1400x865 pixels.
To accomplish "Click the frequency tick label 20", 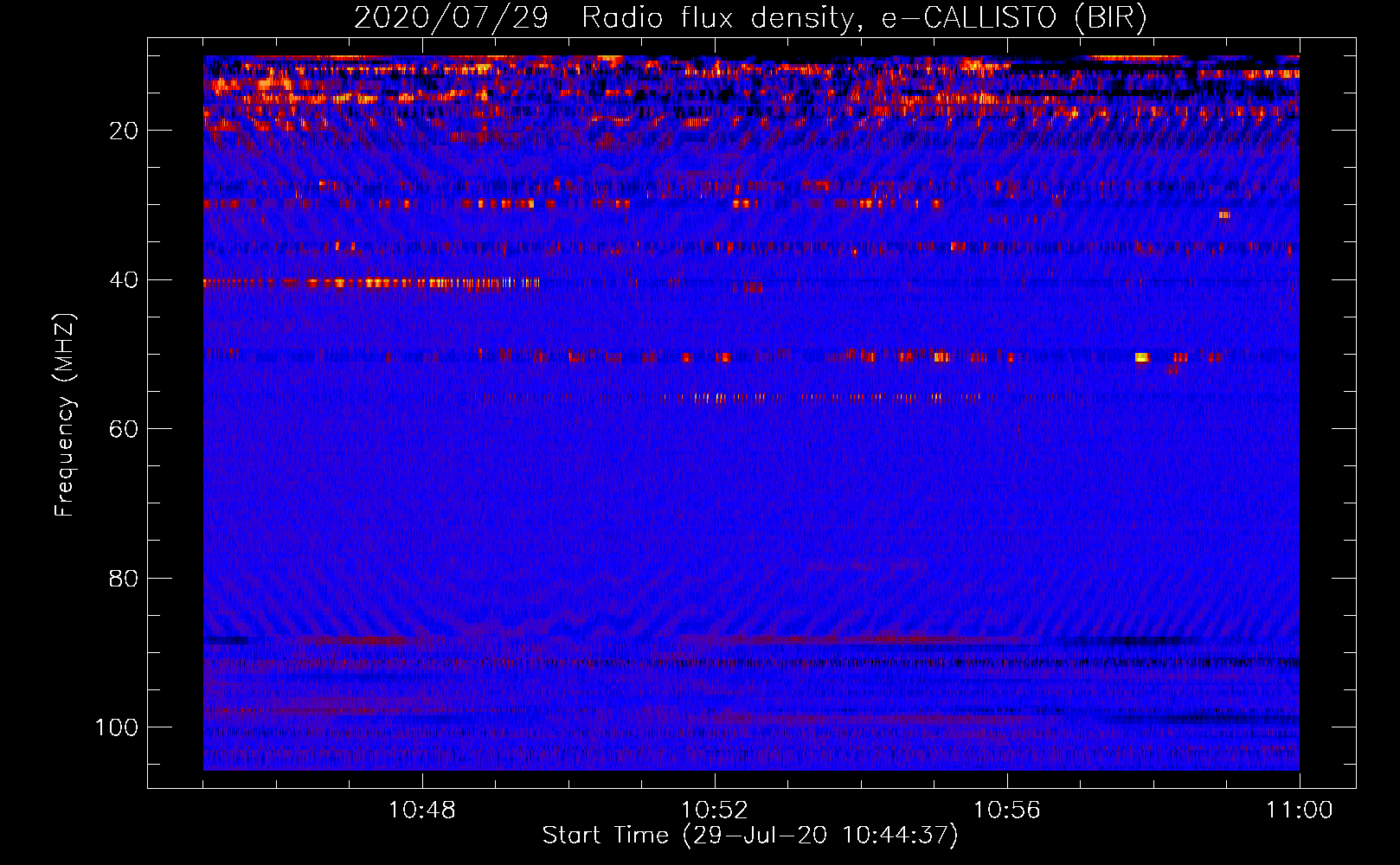I will [124, 131].
